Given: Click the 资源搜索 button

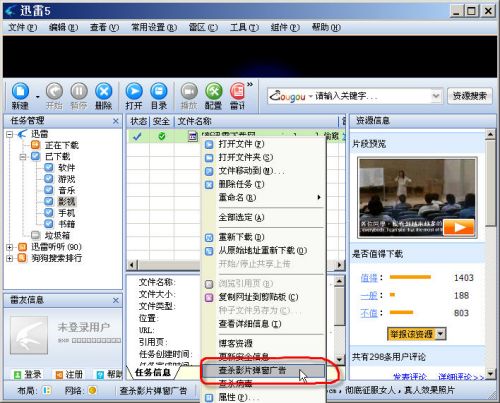Looking at the screenshot, I should [470, 96].
